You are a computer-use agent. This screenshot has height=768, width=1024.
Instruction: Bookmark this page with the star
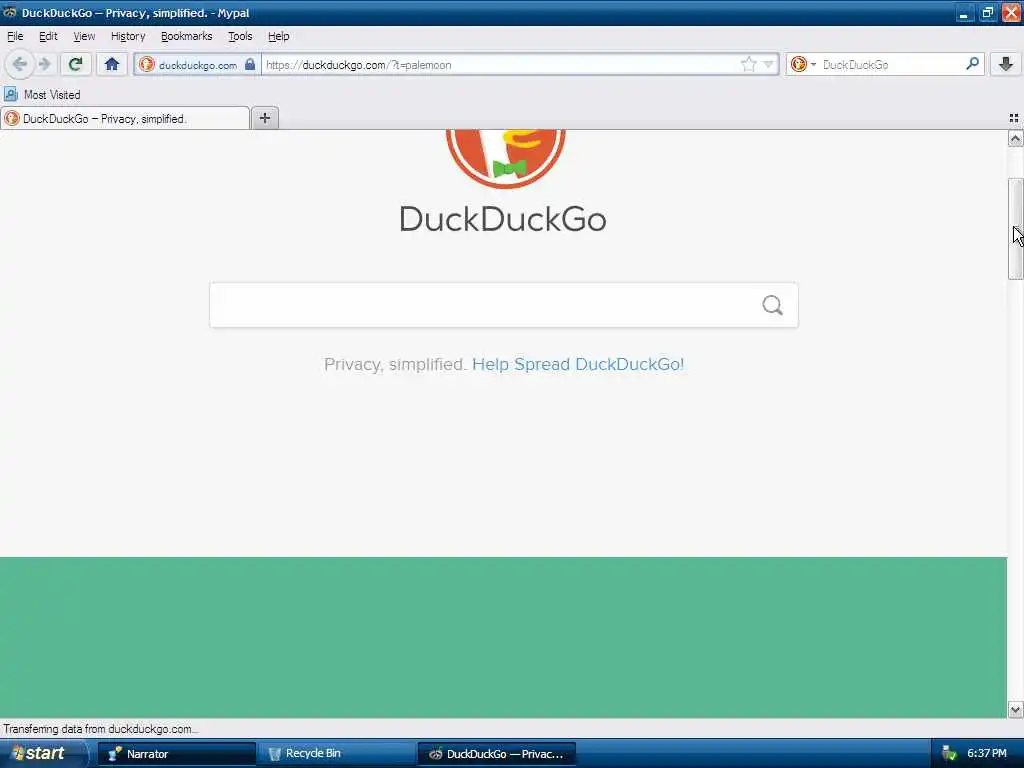(x=748, y=64)
